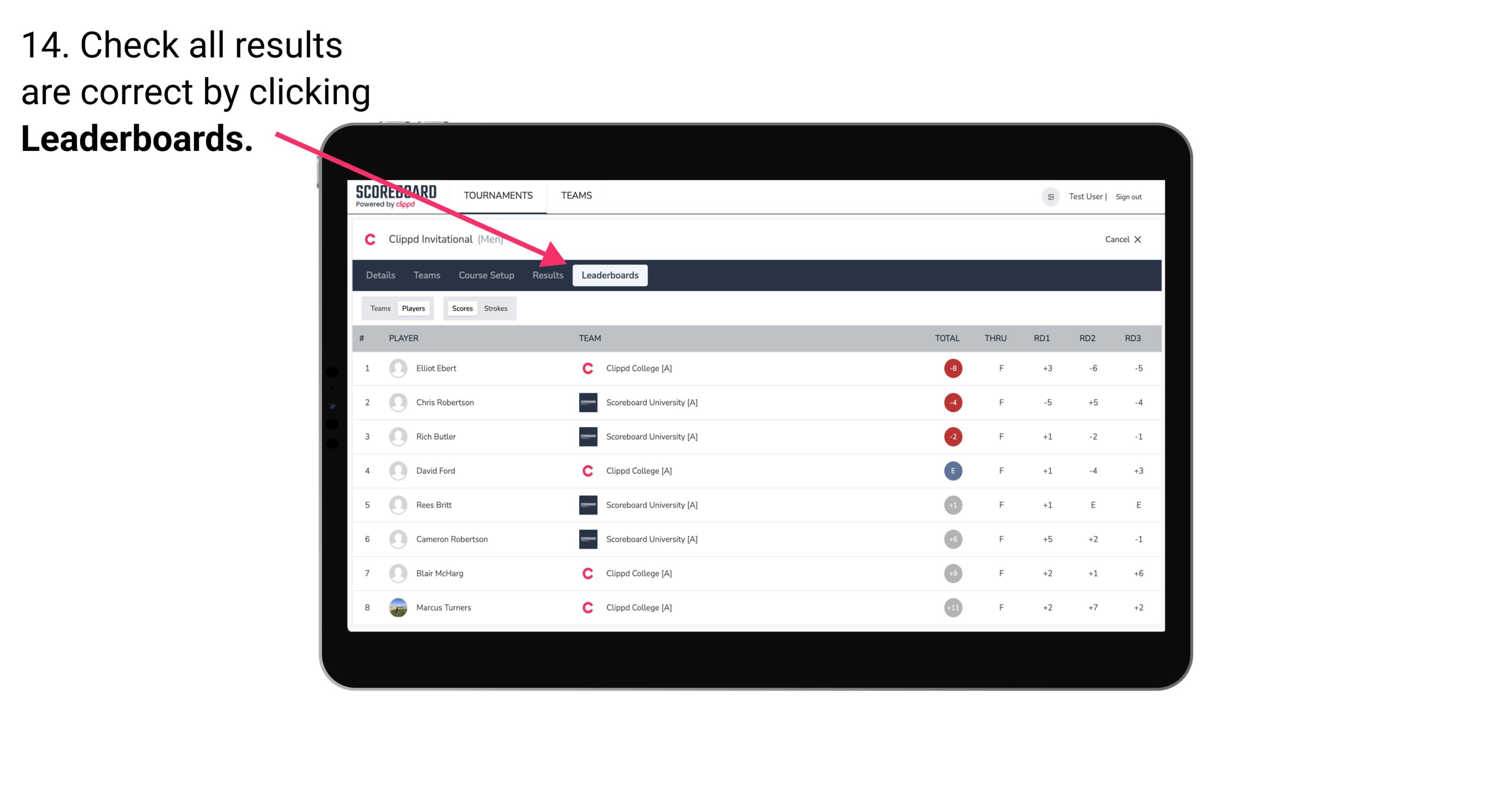Screen dimensions: 1510x812
Task: Select the Teams toggle button
Action: pyautogui.click(x=379, y=308)
